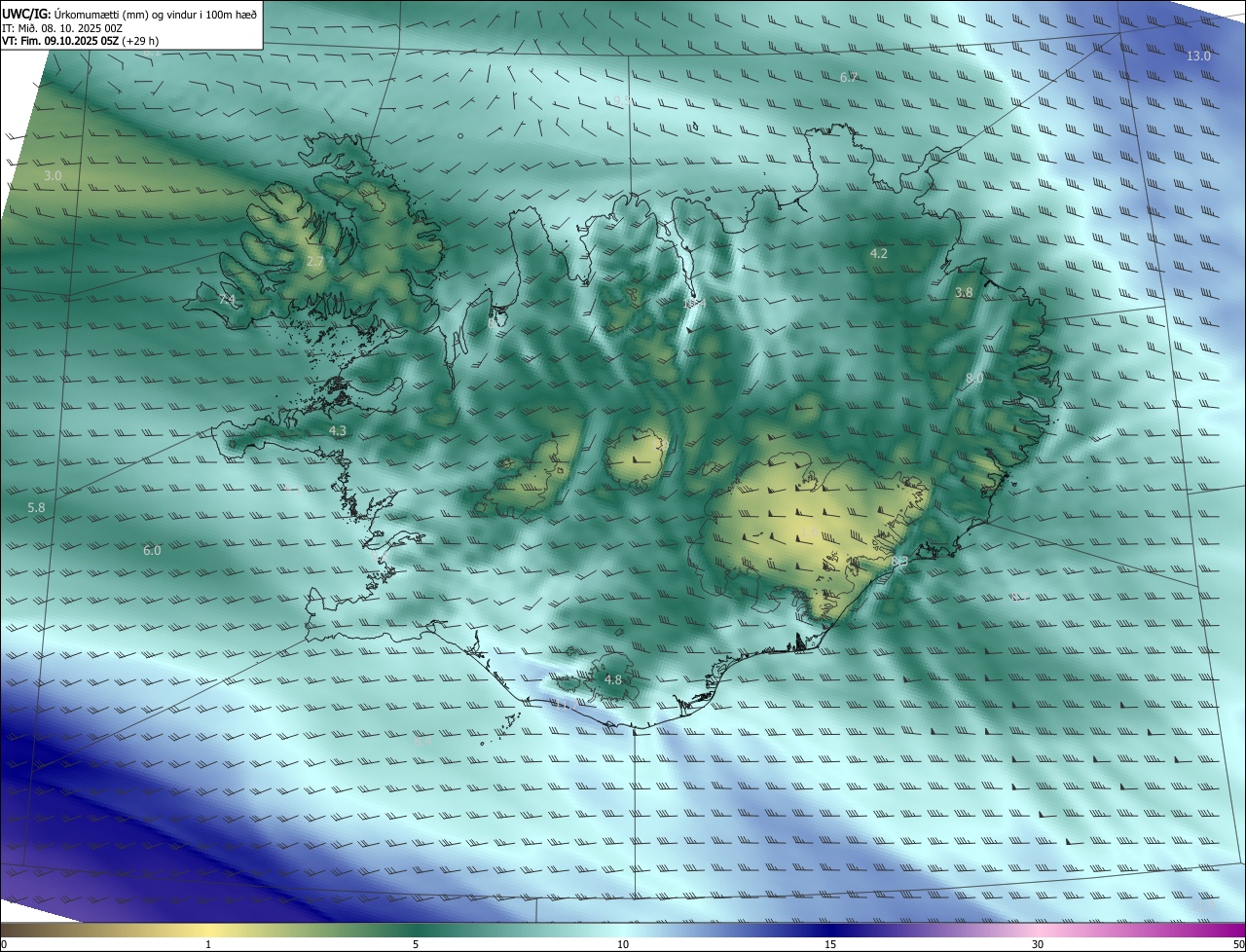Click the 10 tick on the color scale

click(x=623, y=944)
